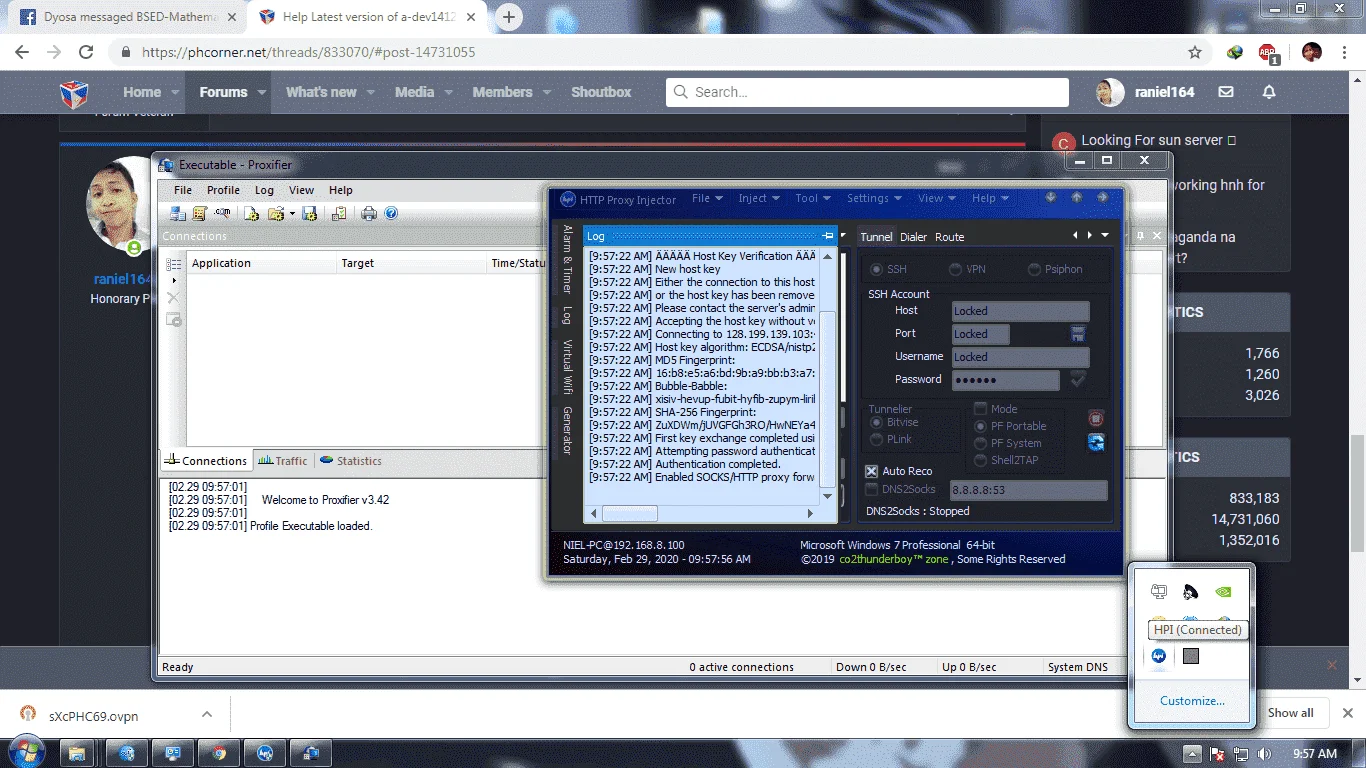
Task: Toggle the Auto Reco checkbox
Action: [x=872, y=471]
